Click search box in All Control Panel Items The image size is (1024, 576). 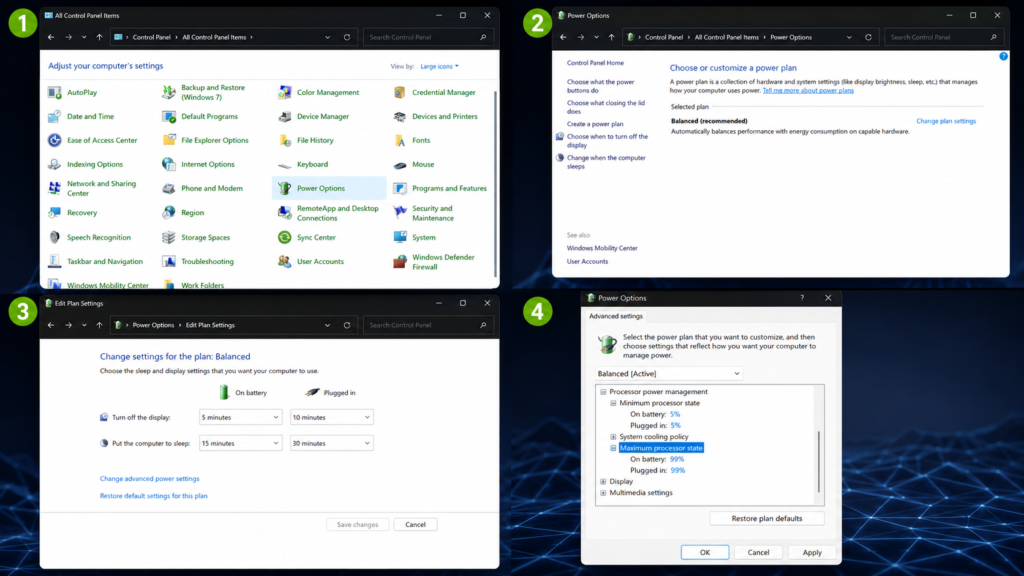tap(428, 37)
